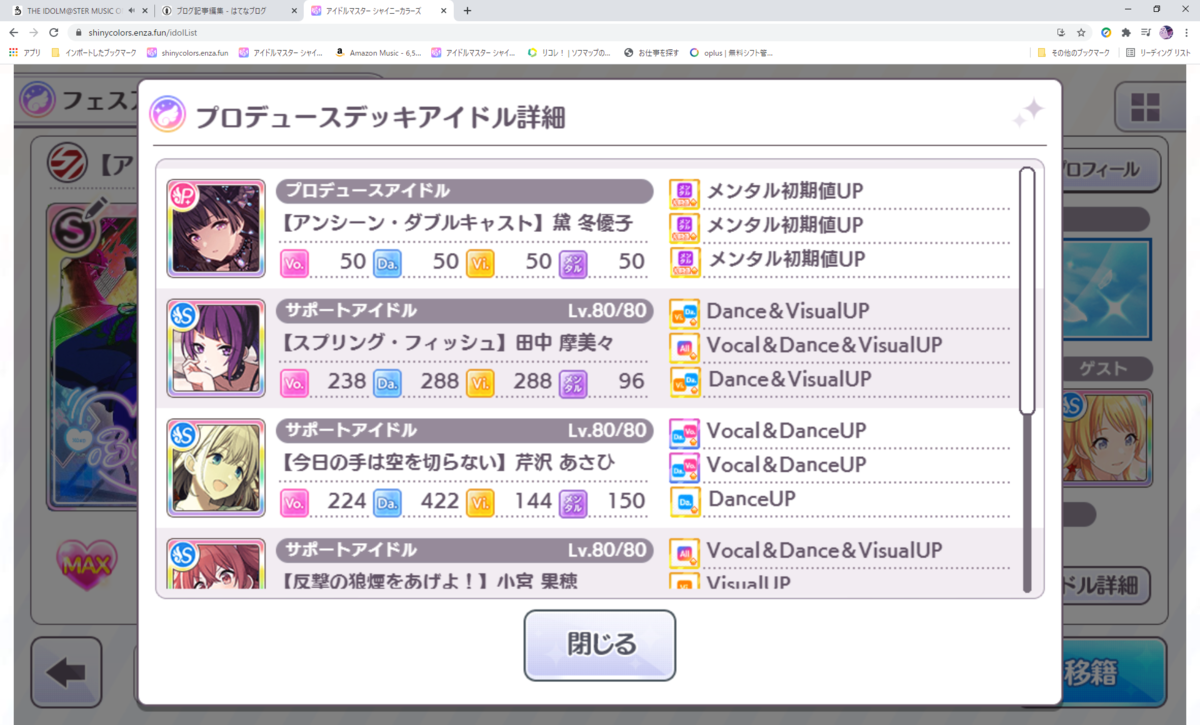Click the guest idol thumbnail under ゲスト
1200x725 pixels.
coord(1108,438)
